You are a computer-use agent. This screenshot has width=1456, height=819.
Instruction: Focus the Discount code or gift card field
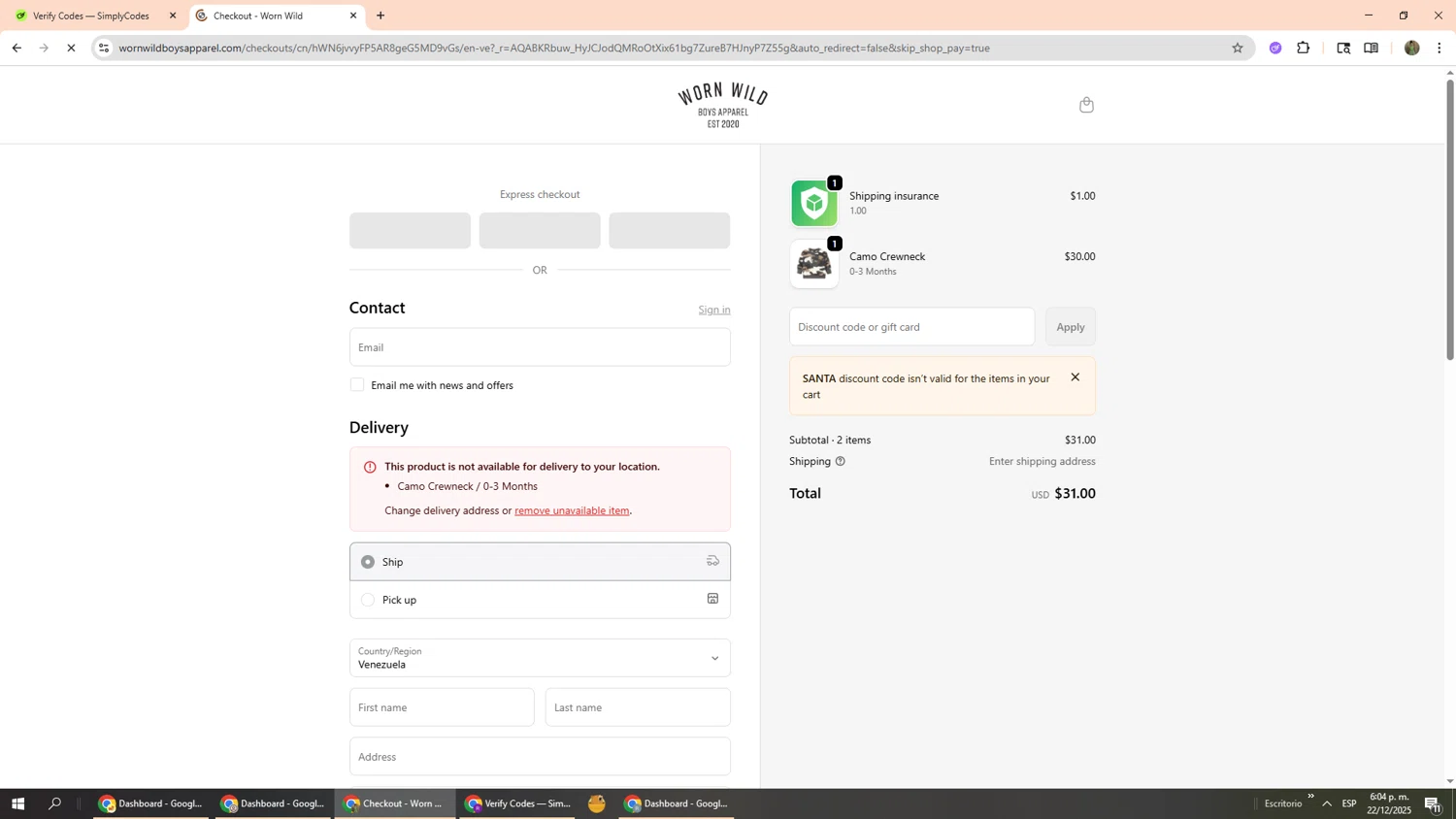912,327
